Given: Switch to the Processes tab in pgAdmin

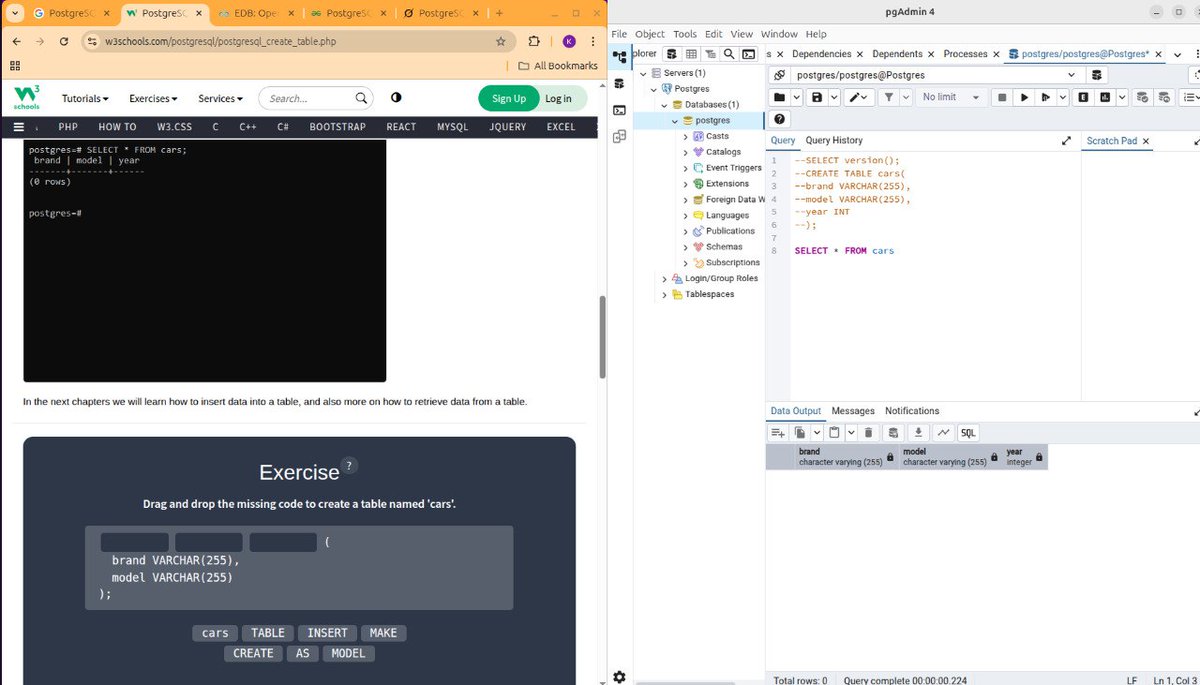Looking at the screenshot, I should (965, 54).
